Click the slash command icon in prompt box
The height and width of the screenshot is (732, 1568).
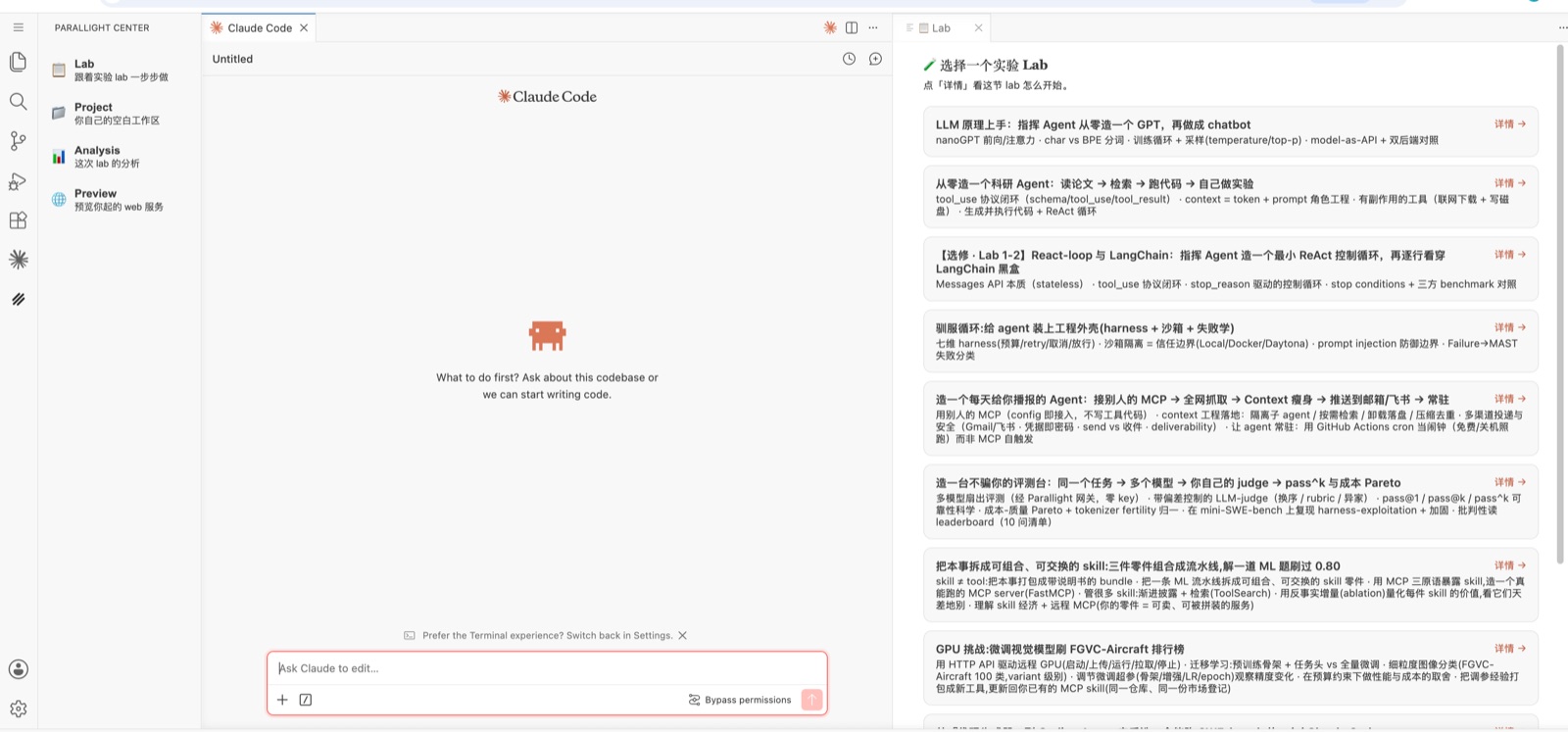pyautogui.click(x=306, y=700)
